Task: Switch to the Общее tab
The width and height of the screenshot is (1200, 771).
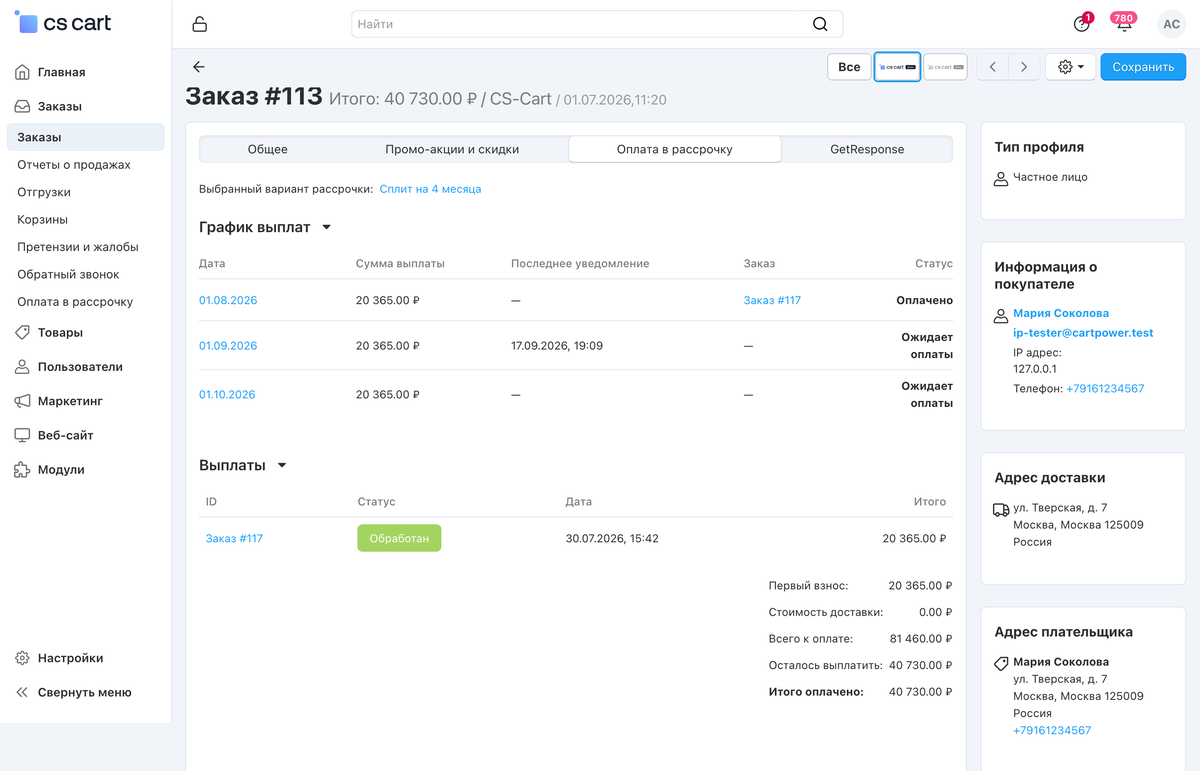Action: [268, 149]
